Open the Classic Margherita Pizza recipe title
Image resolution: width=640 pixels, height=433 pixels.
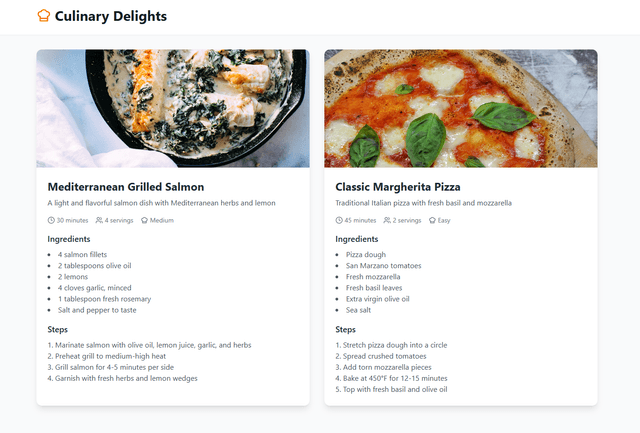click(398, 187)
